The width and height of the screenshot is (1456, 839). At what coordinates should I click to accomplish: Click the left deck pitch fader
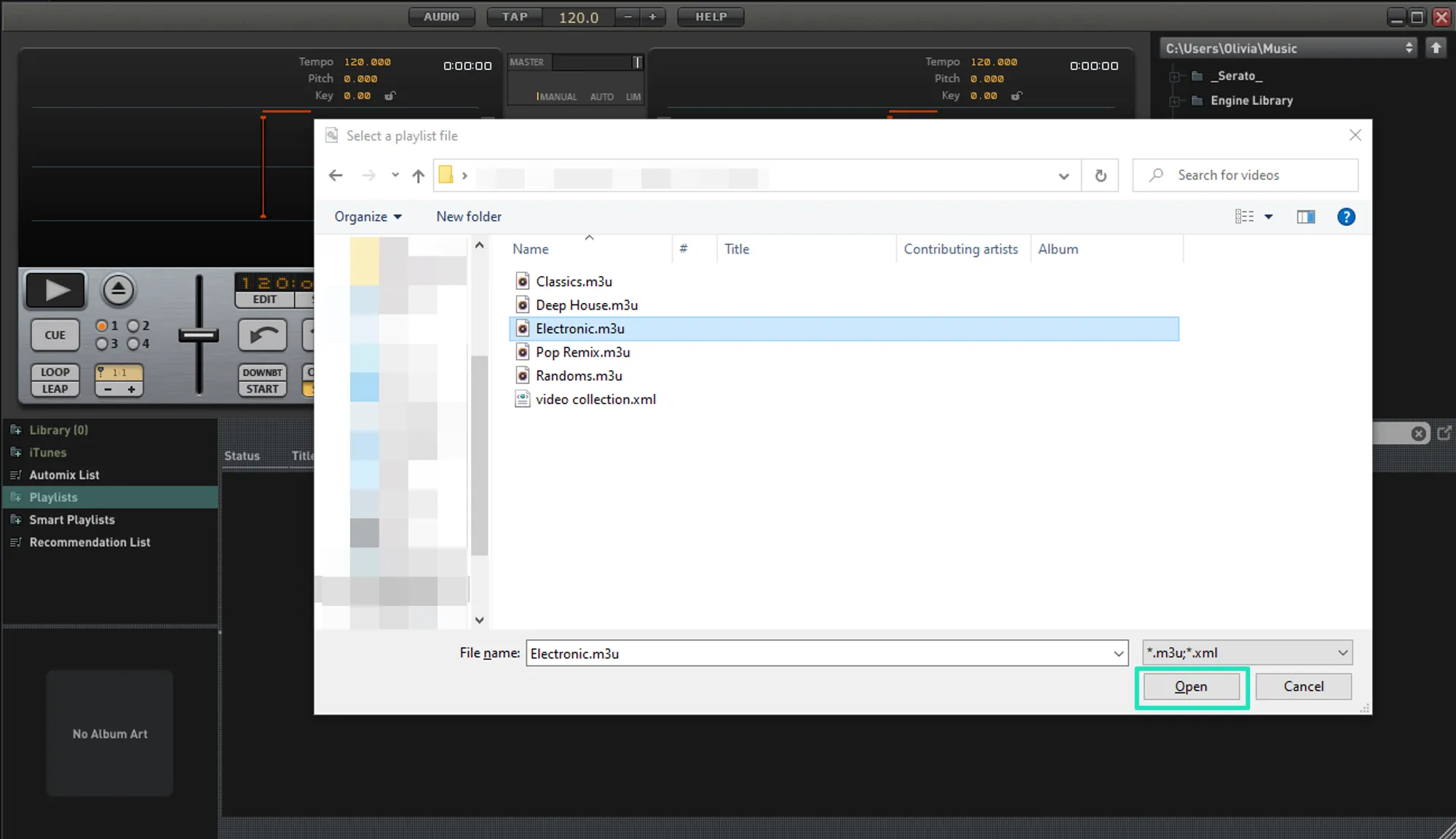coord(199,335)
